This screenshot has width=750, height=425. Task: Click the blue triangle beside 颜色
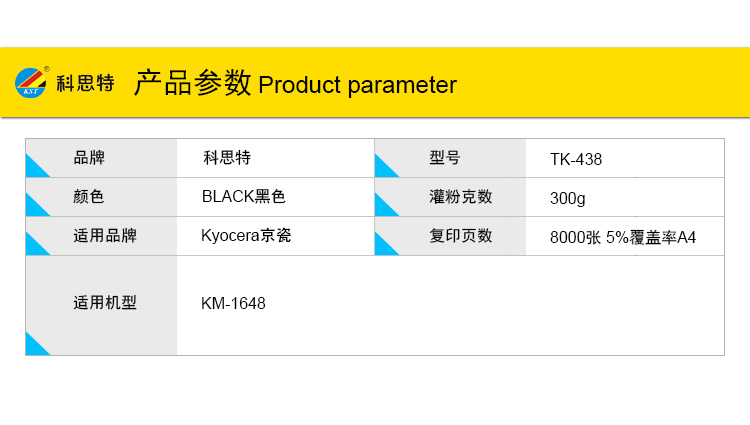pos(36,205)
